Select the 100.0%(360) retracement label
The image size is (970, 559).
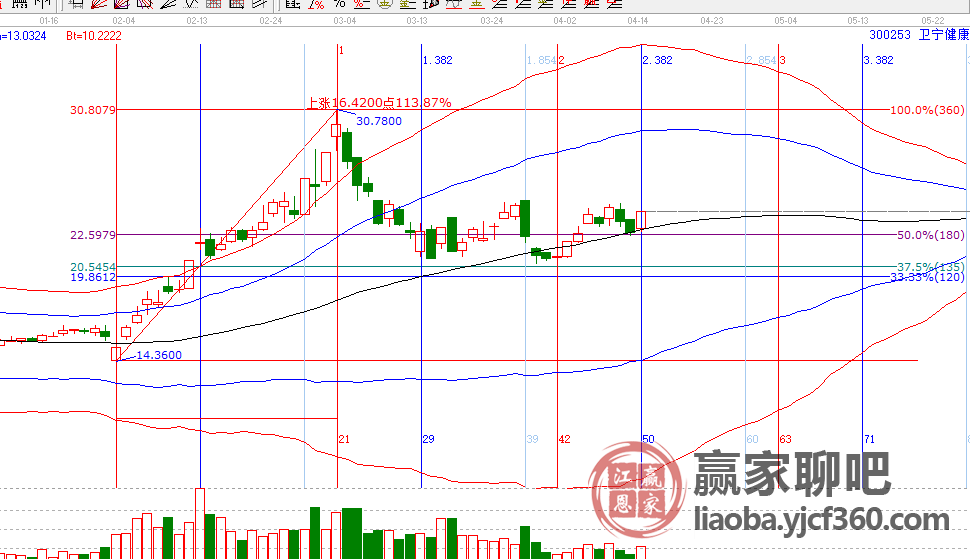927,110
